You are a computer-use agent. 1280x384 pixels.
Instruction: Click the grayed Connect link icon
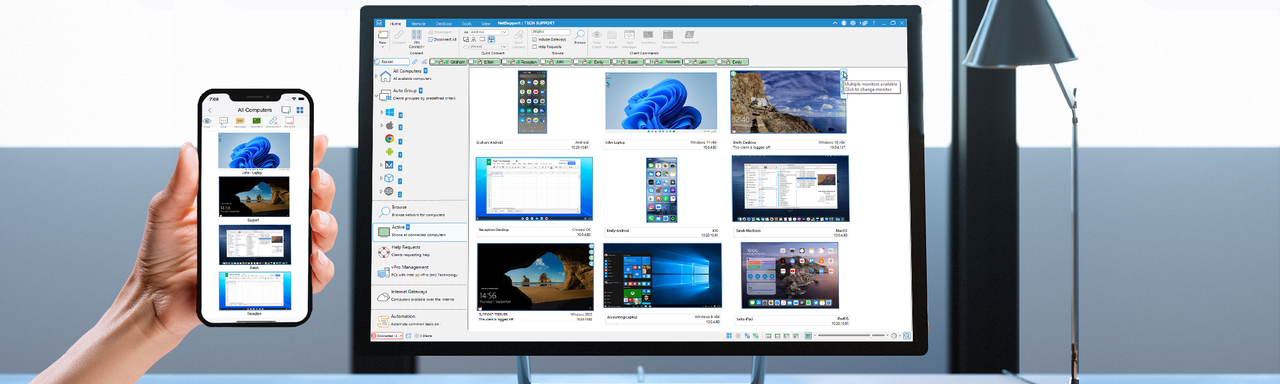pyautogui.click(x=399, y=37)
